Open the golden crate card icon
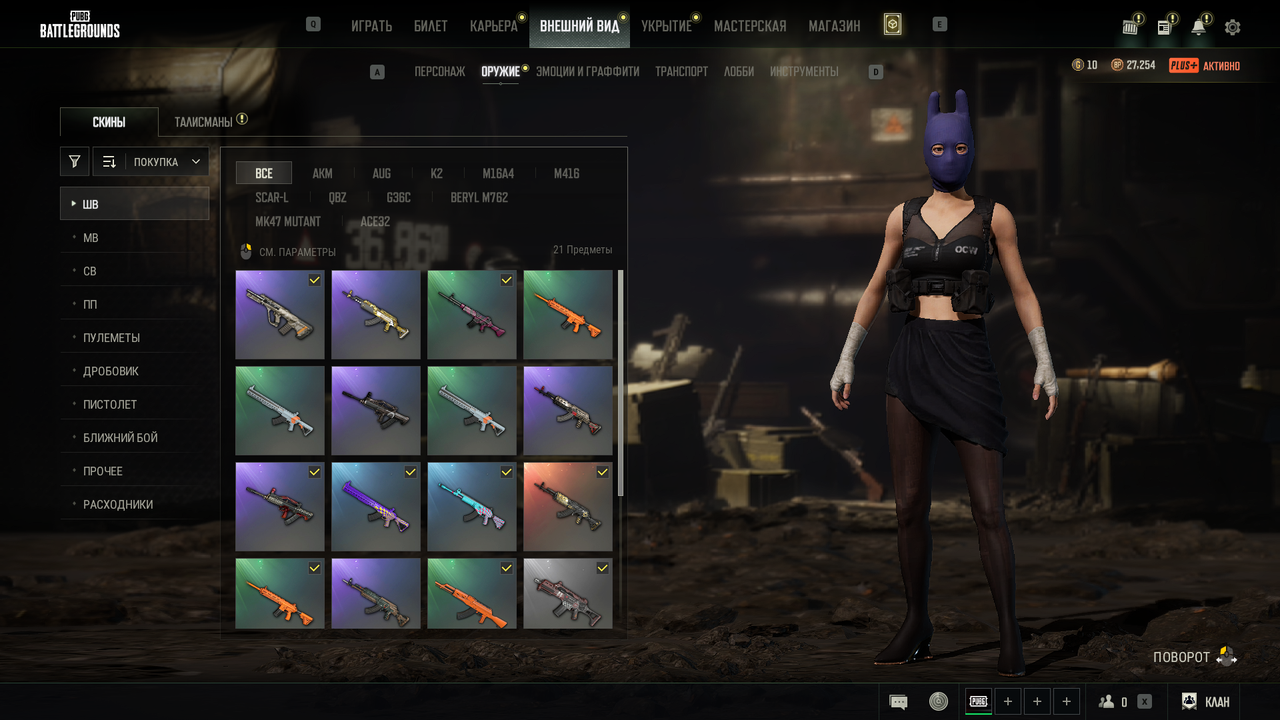This screenshot has height=720, width=1280. (892, 25)
